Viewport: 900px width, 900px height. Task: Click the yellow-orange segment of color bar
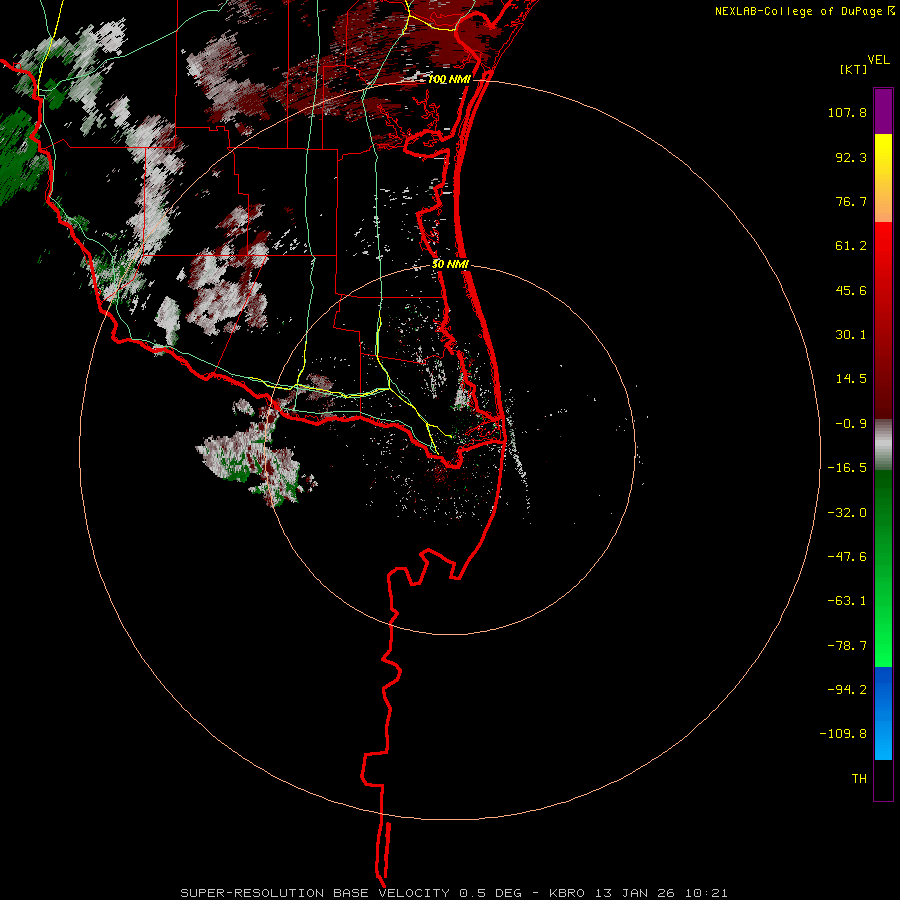click(883, 178)
